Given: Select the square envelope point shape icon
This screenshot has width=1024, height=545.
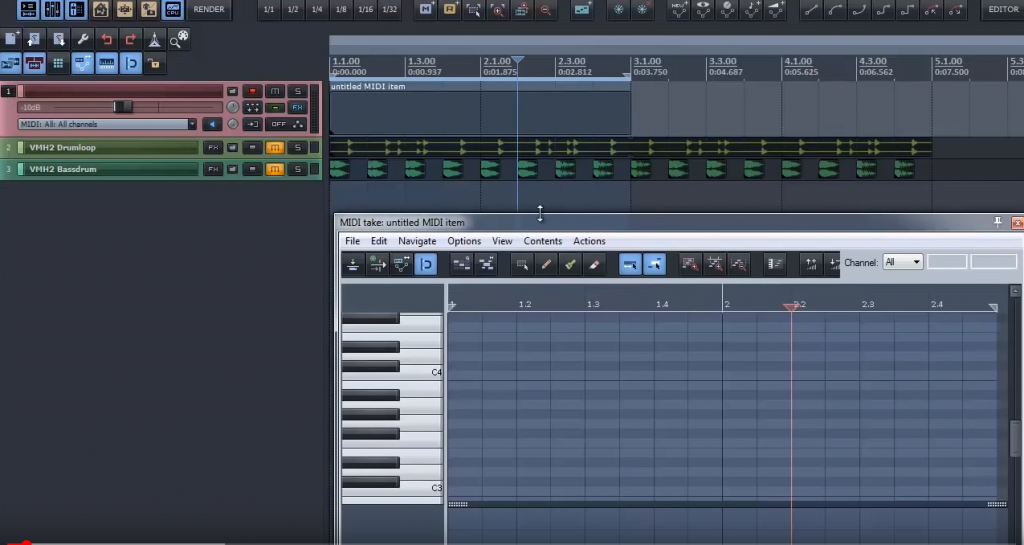Looking at the screenshot, I should pos(907,9).
